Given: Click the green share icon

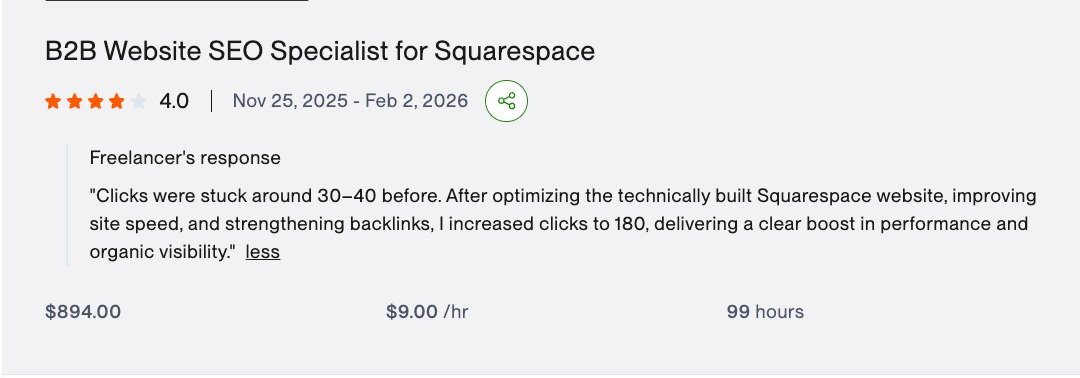Looking at the screenshot, I should (506, 101).
